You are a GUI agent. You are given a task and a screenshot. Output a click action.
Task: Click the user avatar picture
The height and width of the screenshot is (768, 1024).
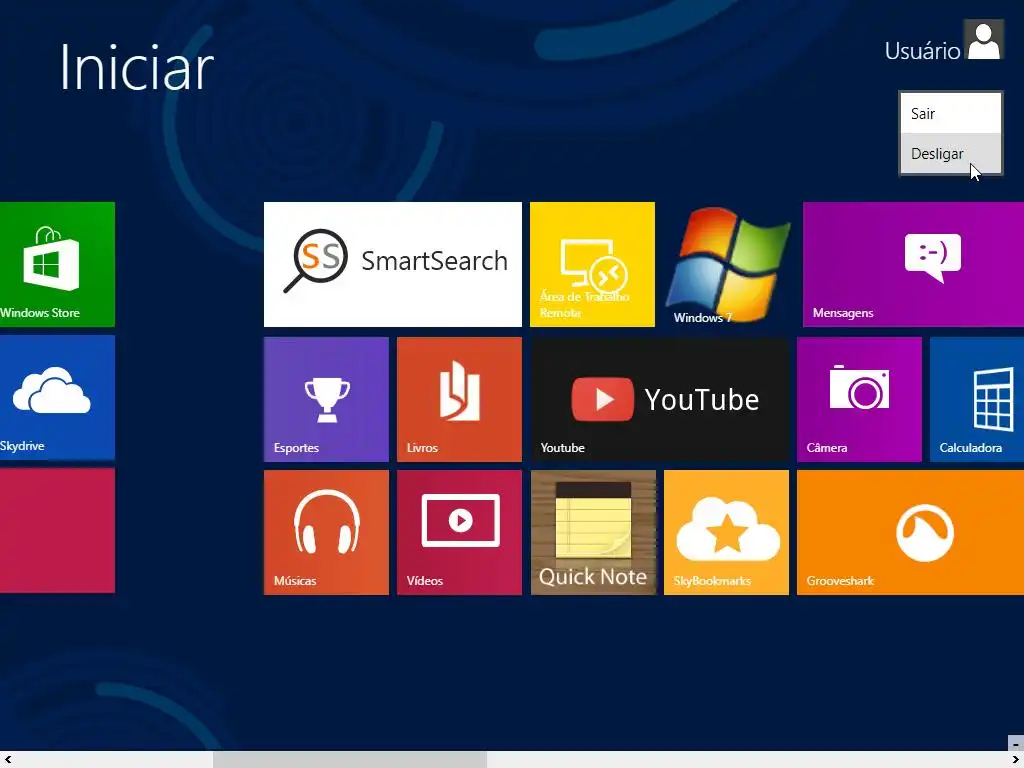(984, 40)
